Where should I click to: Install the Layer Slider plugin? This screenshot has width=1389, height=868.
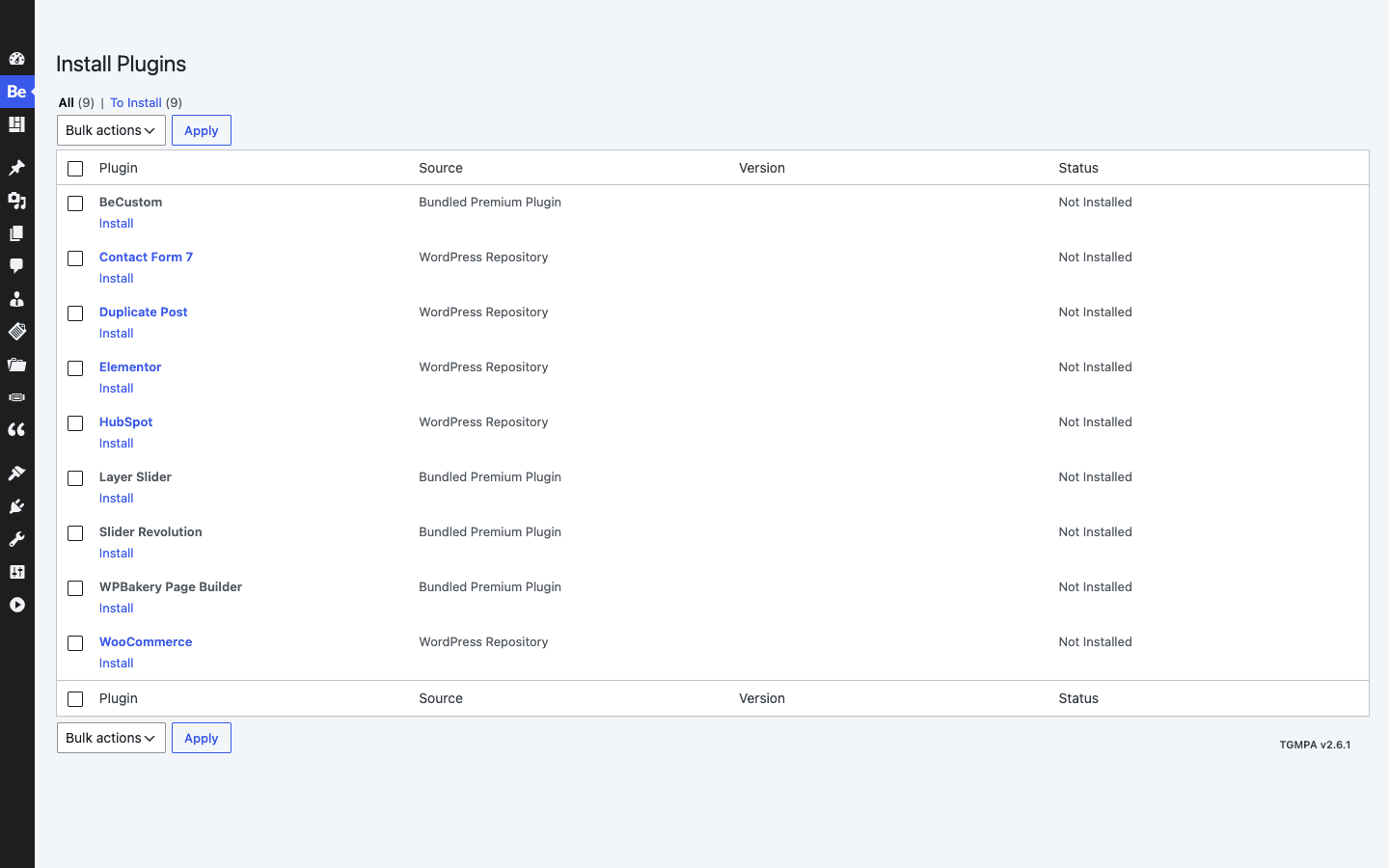coord(117,498)
